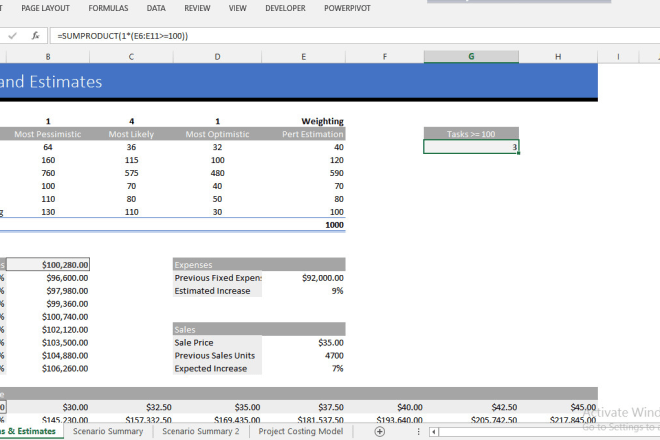Switch to Project Costing Model sheet tab
This screenshot has width=660, height=440.
coord(301,431)
